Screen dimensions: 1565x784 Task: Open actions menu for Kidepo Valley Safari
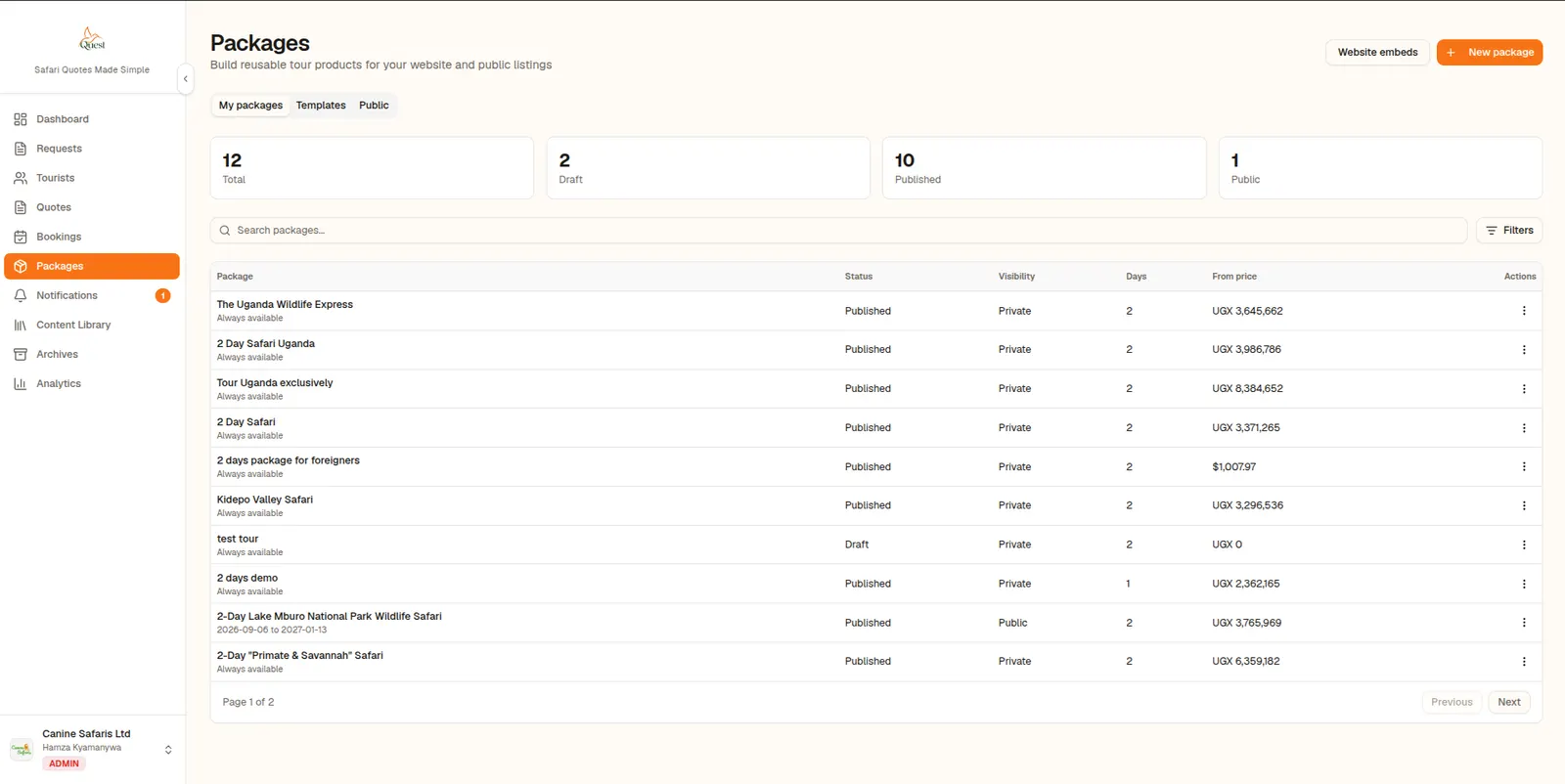coord(1523,505)
